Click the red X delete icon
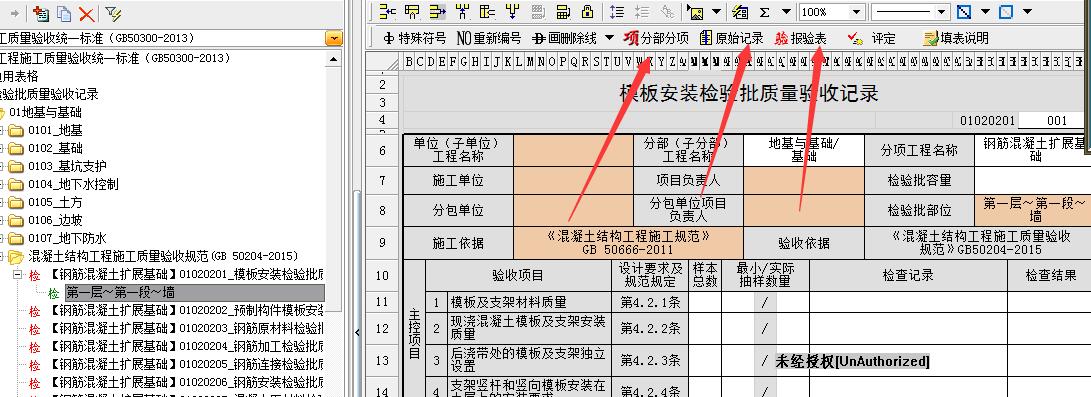 pos(86,13)
